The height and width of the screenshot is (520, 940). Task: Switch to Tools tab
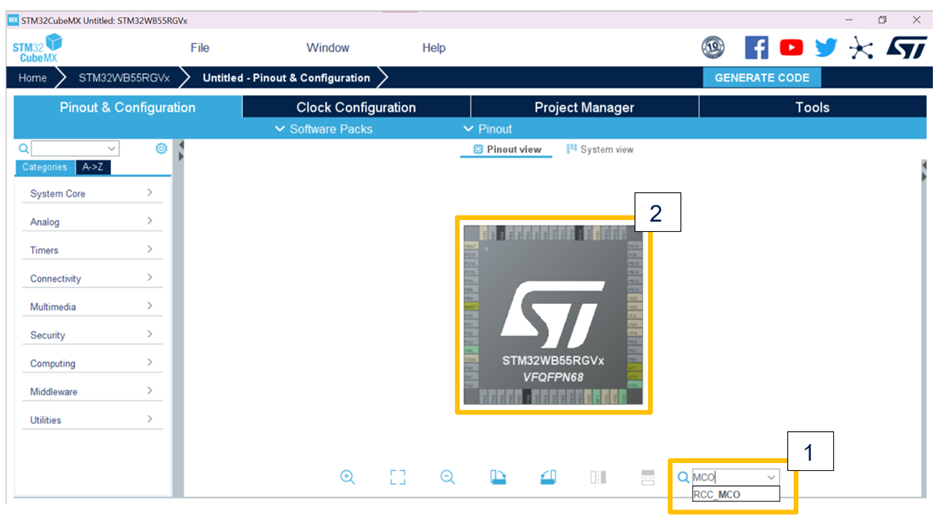click(x=812, y=107)
